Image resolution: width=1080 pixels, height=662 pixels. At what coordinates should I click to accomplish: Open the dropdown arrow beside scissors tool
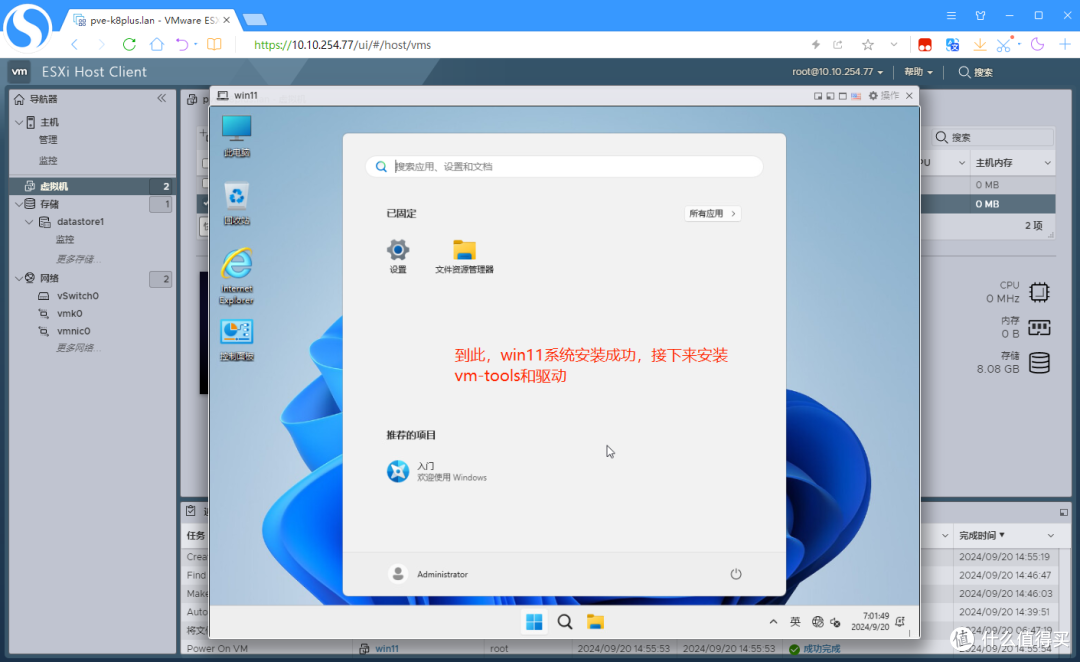(x=1019, y=45)
